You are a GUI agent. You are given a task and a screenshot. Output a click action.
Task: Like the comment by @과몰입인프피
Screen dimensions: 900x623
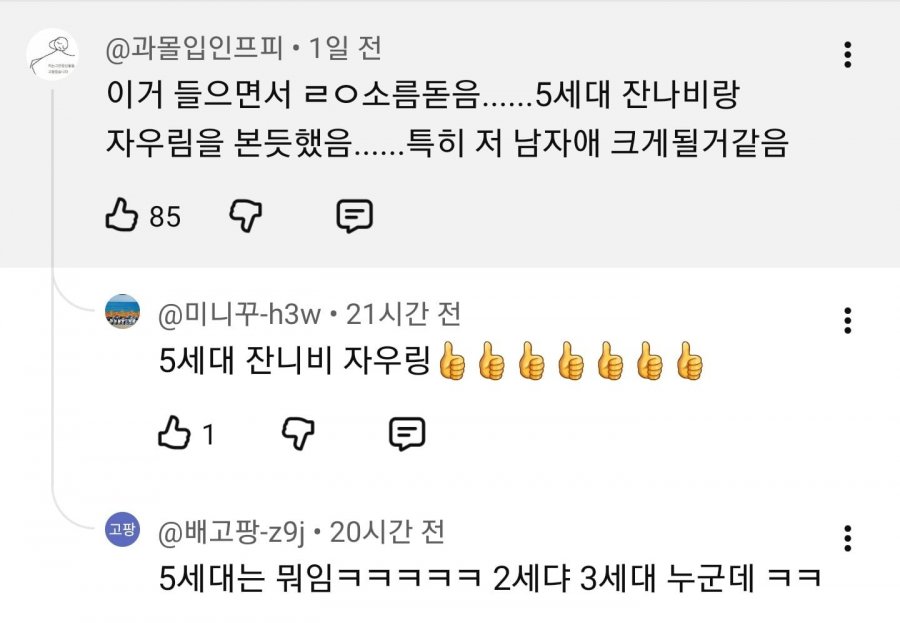click(x=122, y=215)
